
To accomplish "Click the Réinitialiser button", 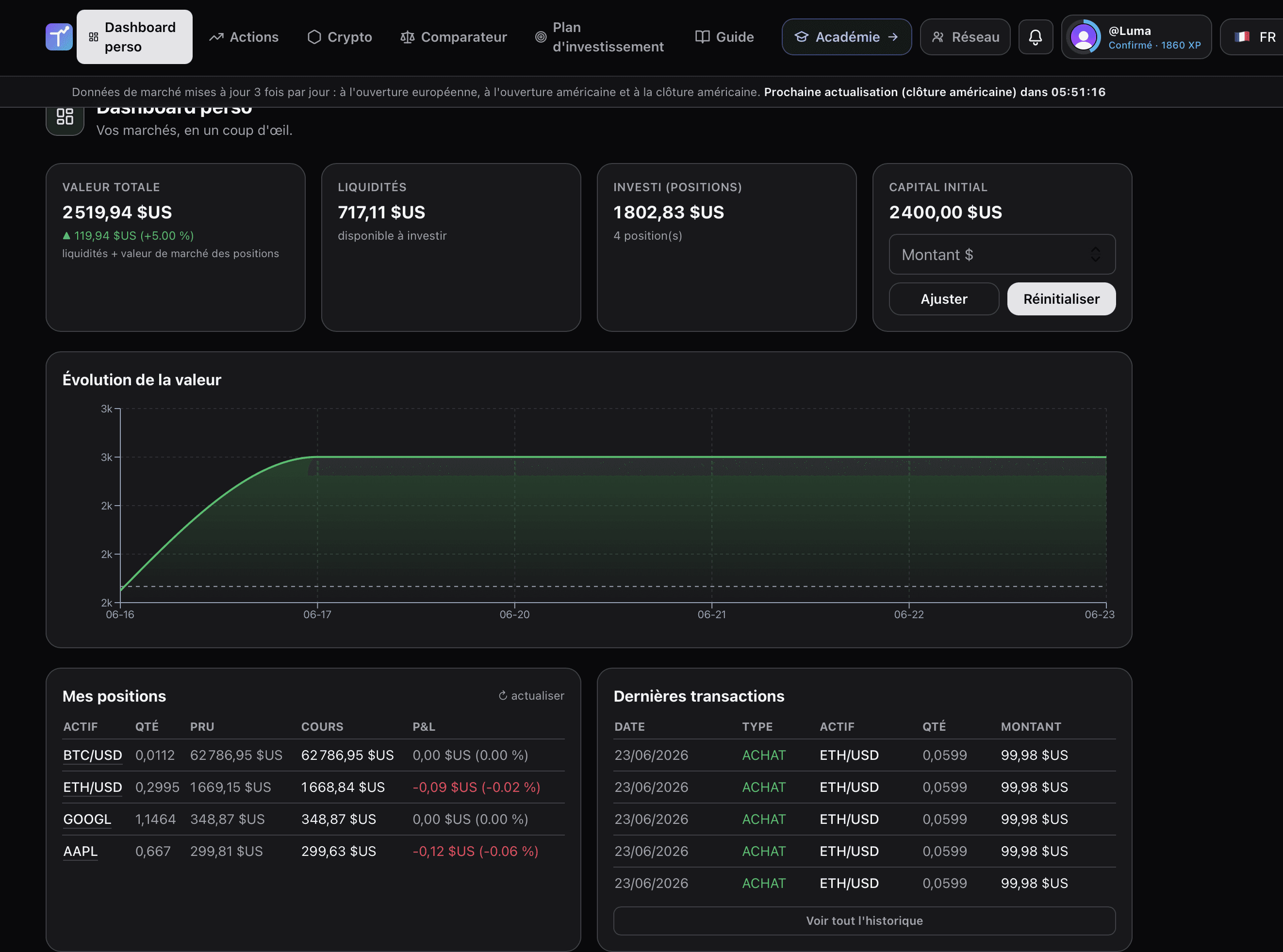I will [x=1061, y=298].
